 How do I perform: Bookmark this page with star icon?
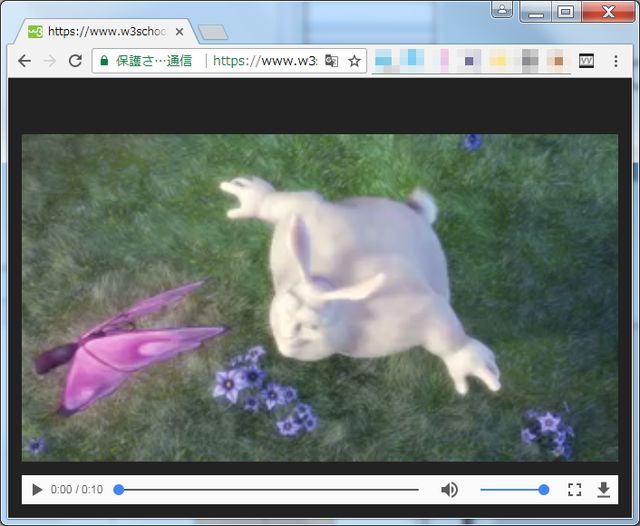click(354, 61)
